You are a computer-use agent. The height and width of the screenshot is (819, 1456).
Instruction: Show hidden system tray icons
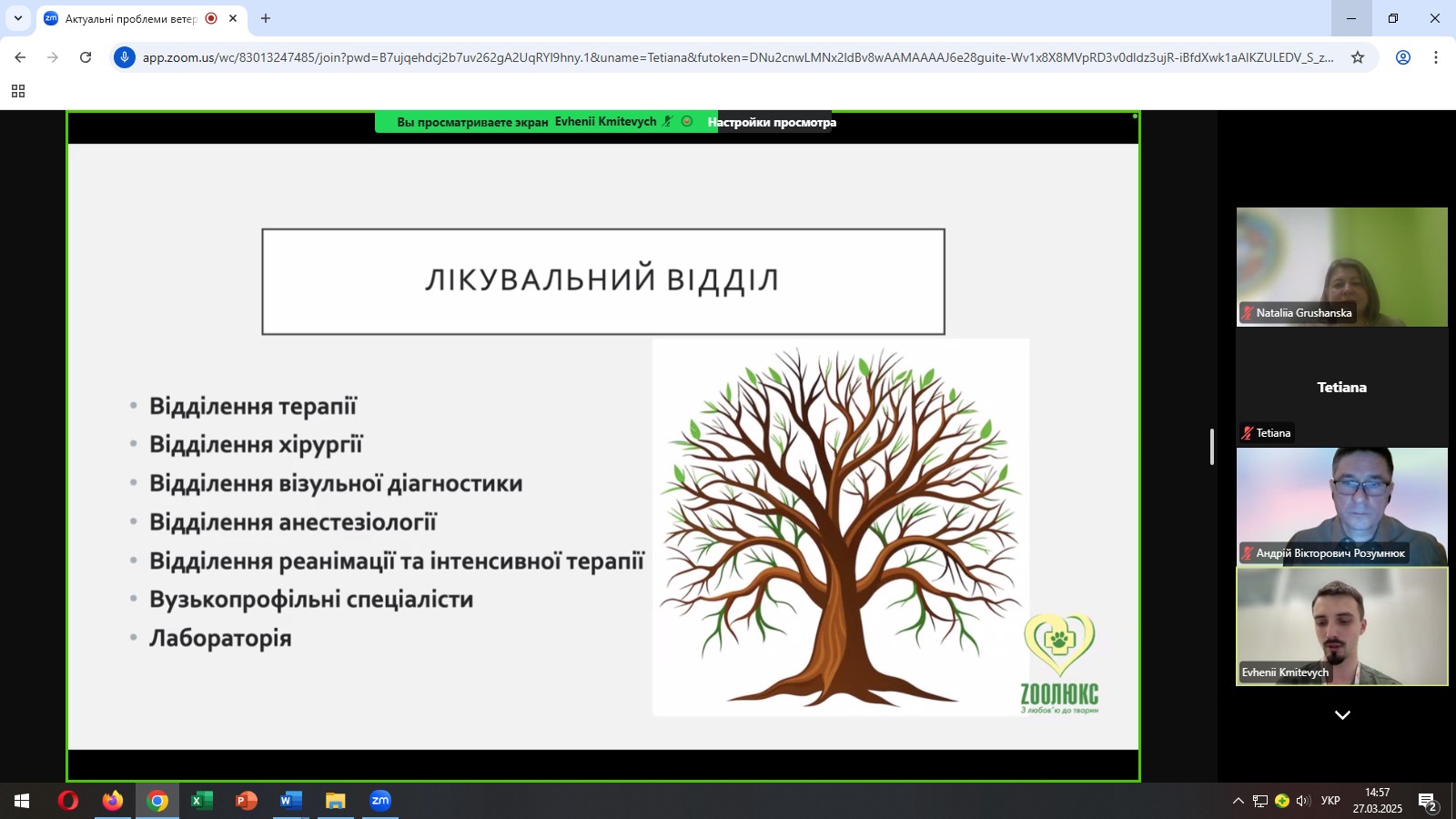click(x=1238, y=801)
